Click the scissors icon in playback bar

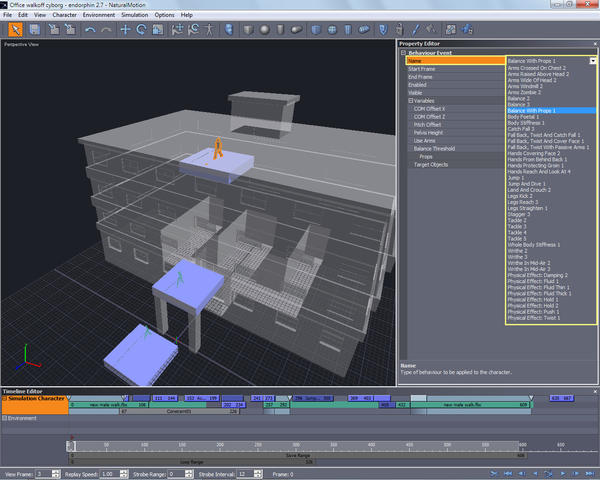(494, 474)
